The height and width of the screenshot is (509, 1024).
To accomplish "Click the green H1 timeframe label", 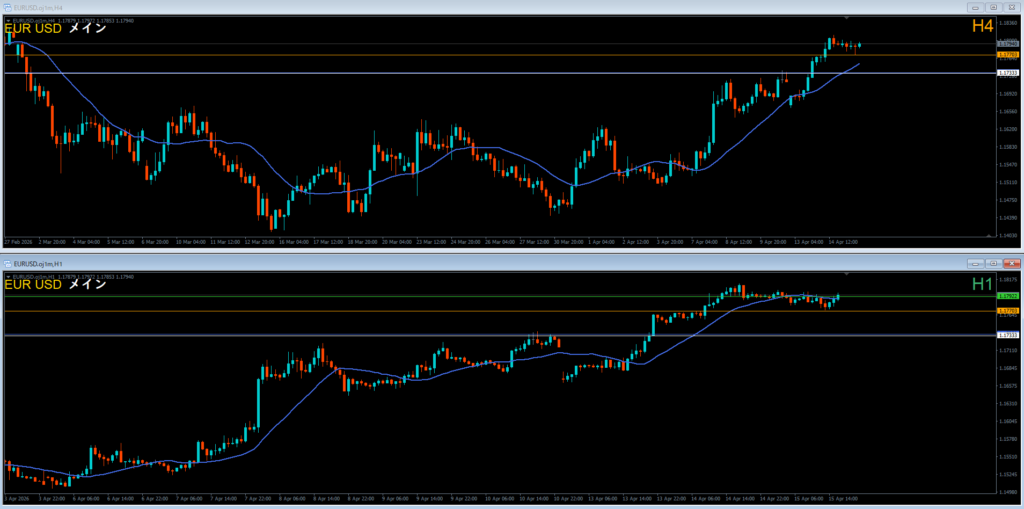I will click(x=982, y=285).
